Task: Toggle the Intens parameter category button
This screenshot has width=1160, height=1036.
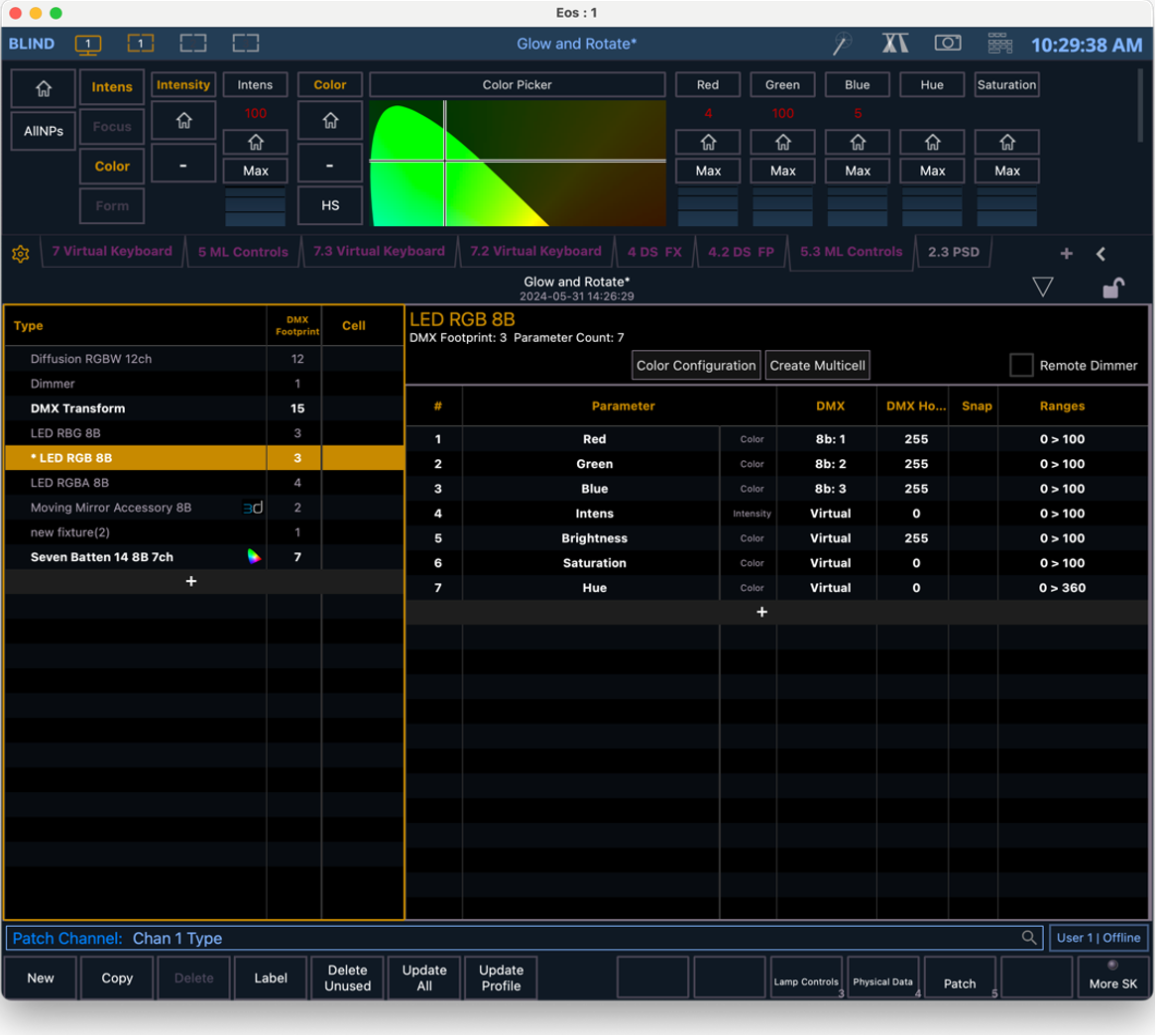Action: pos(112,87)
